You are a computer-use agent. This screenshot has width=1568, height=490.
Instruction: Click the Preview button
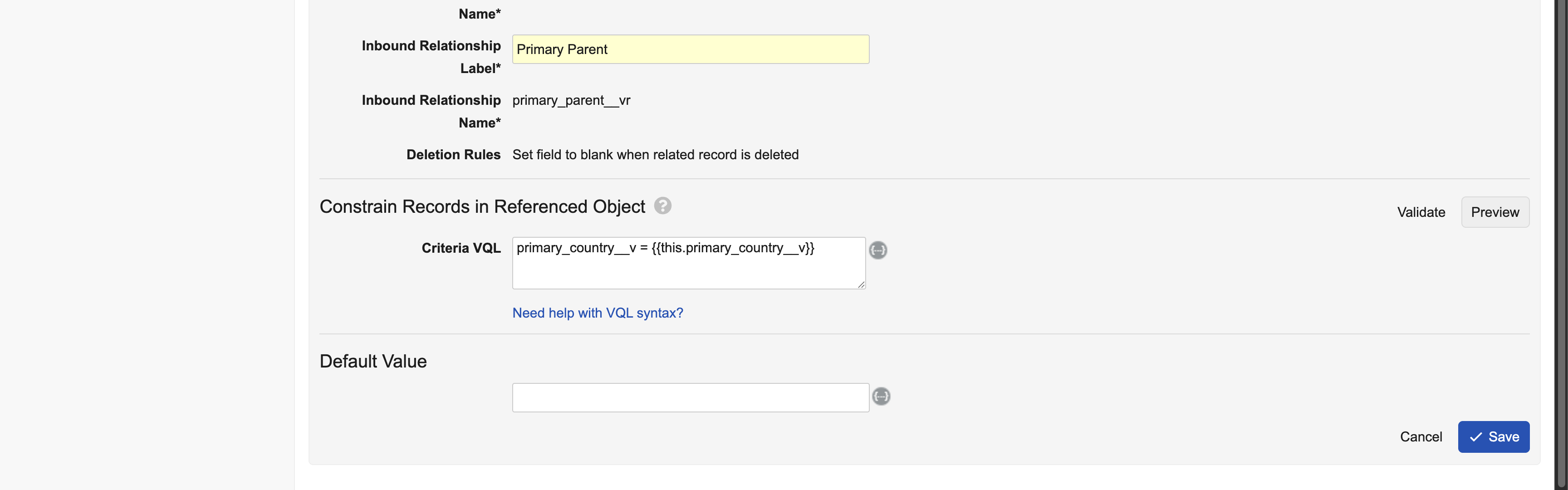click(x=1494, y=212)
